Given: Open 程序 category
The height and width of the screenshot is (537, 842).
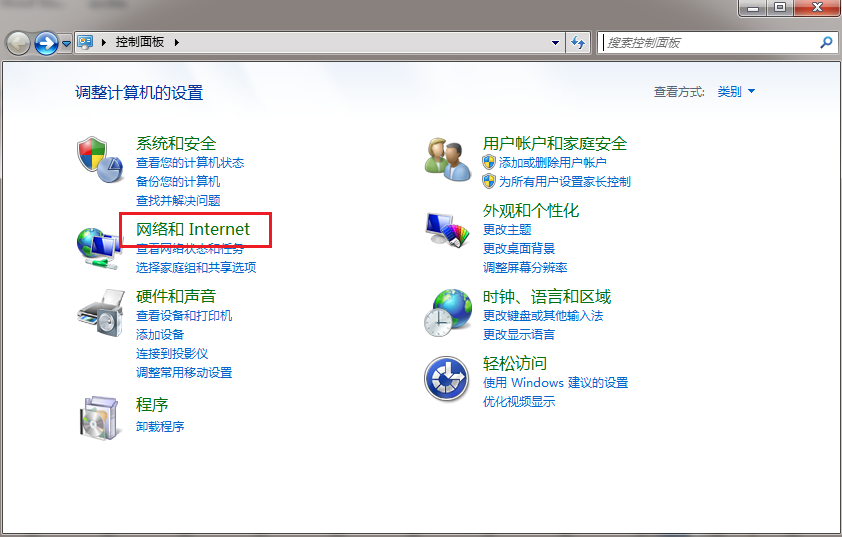Looking at the screenshot, I should click(152, 404).
